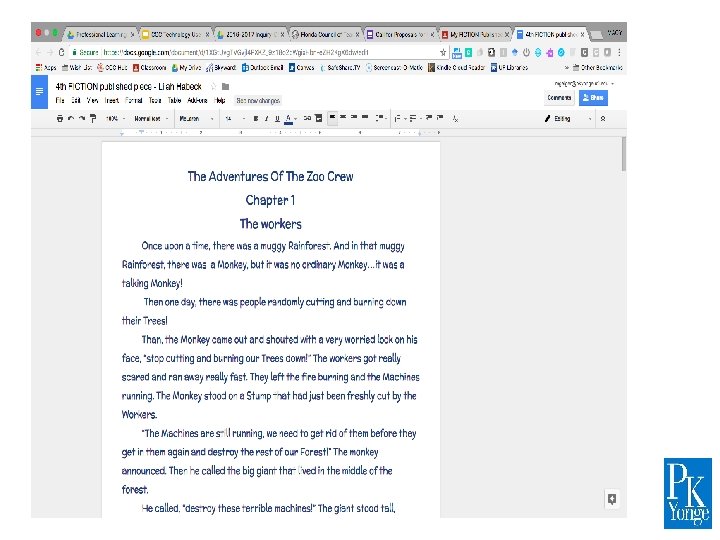Click the Redo arrow in the toolbar
Screen dimensions: 720x540
[82, 118]
